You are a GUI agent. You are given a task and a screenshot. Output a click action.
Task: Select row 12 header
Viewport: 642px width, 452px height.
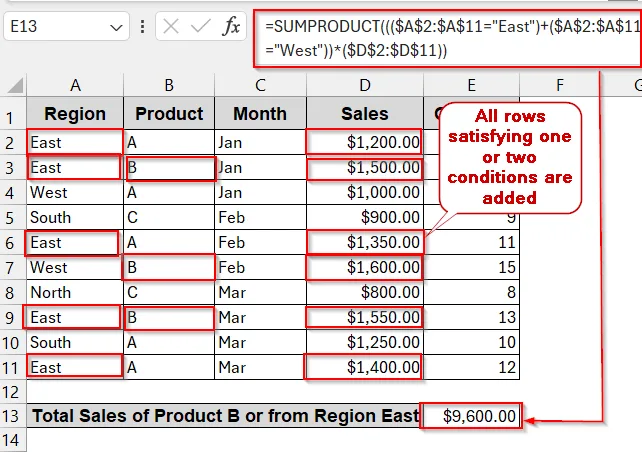click(13, 392)
